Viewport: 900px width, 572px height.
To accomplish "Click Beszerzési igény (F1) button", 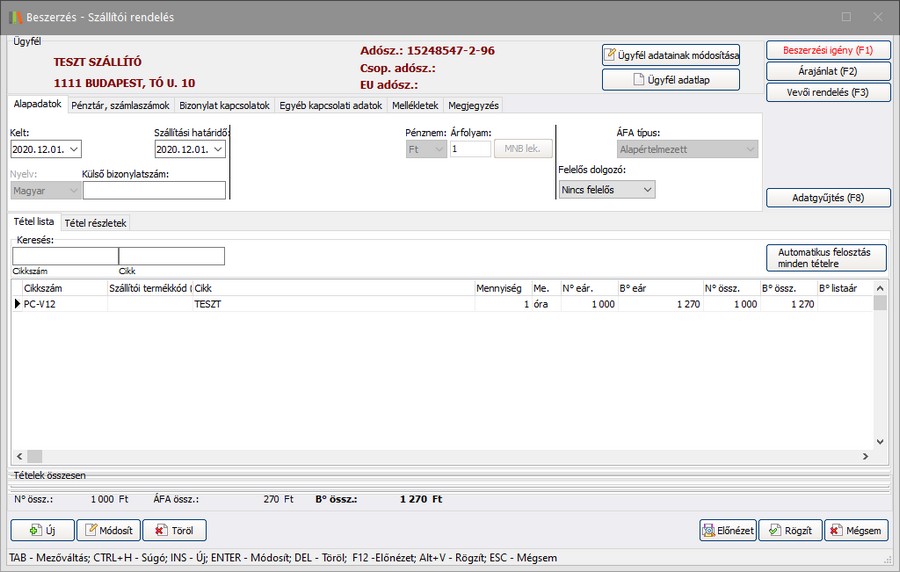I will 827,50.
